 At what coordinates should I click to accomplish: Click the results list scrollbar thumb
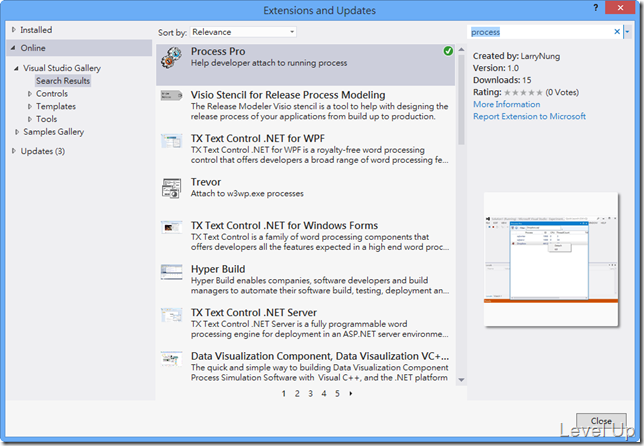click(x=461, y=100)
